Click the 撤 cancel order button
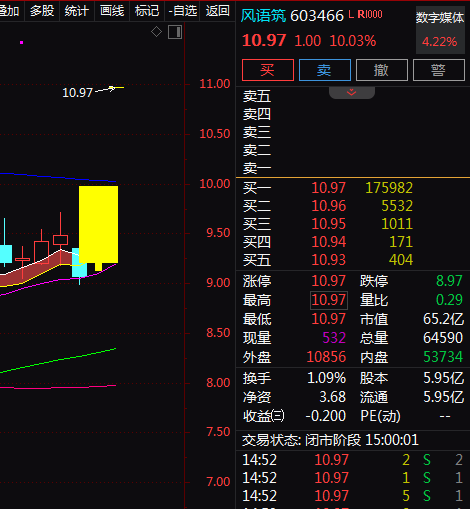The height and width of the screenshot is (509, 470). click(x=382, y=70)
